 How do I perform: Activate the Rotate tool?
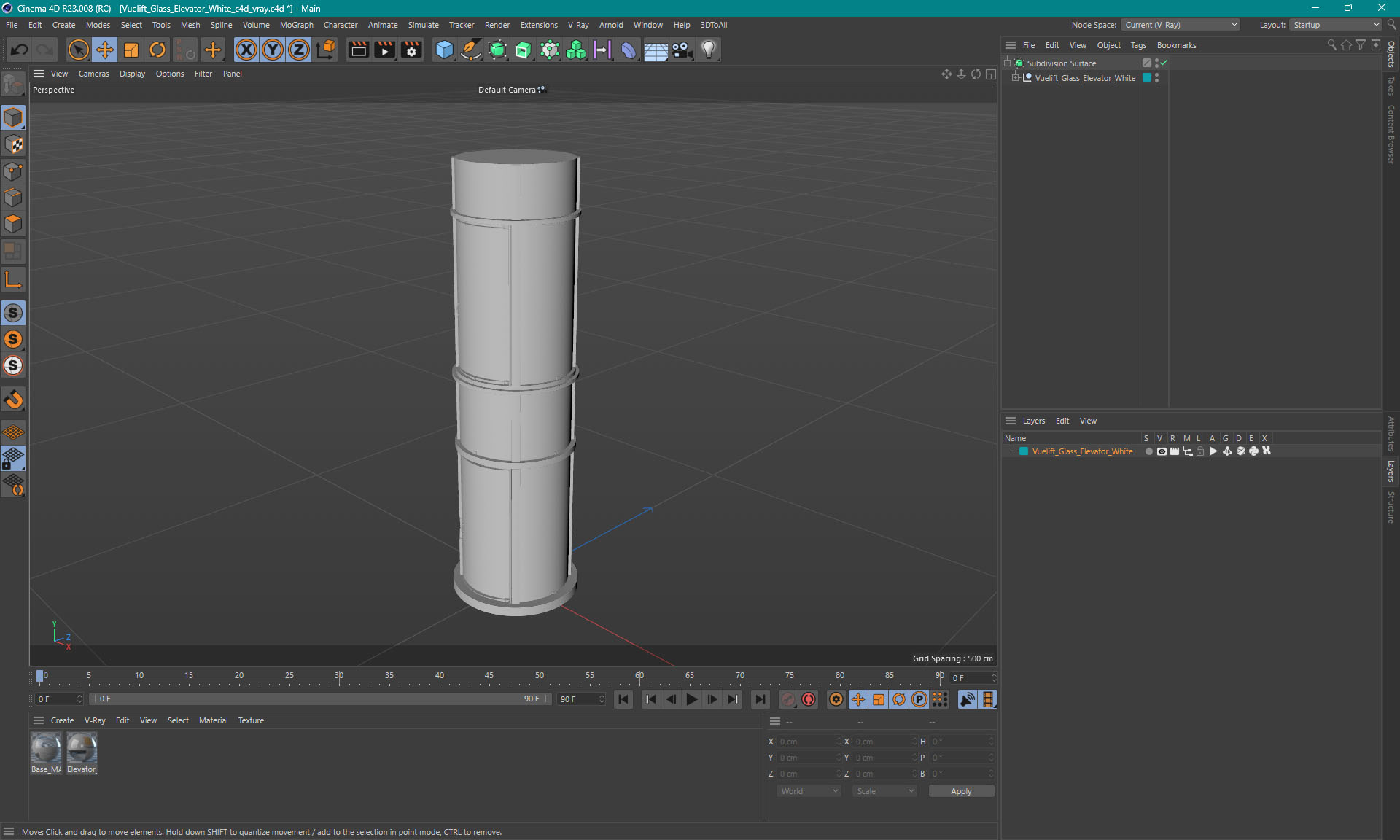157,50
